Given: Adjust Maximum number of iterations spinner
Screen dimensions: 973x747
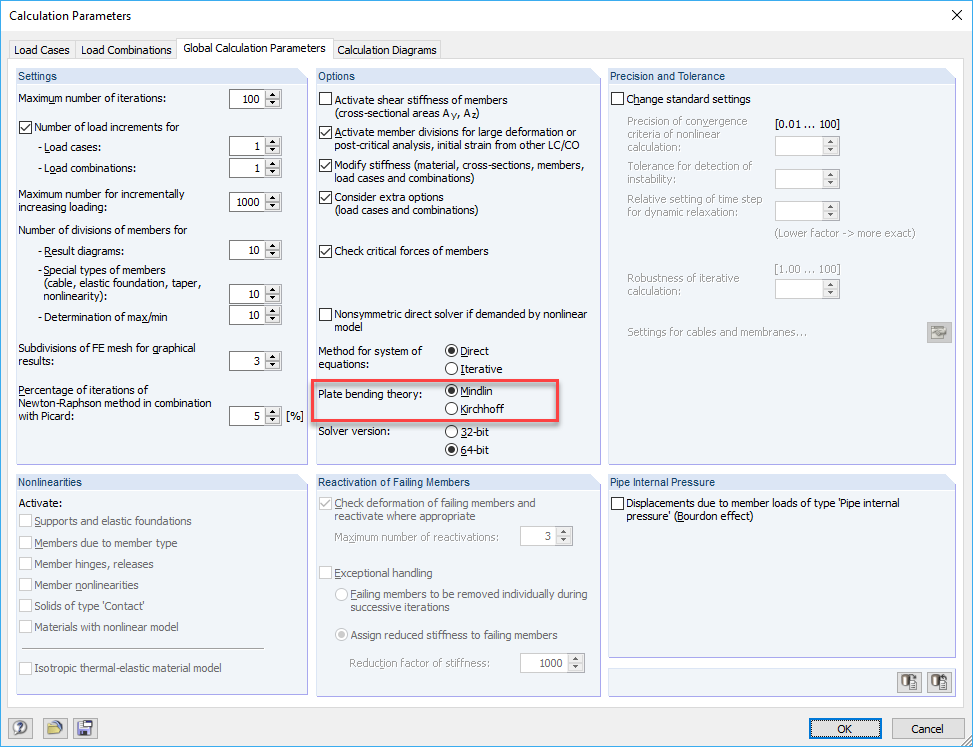Looking at the screenshot, I should [x=273, y=99].
